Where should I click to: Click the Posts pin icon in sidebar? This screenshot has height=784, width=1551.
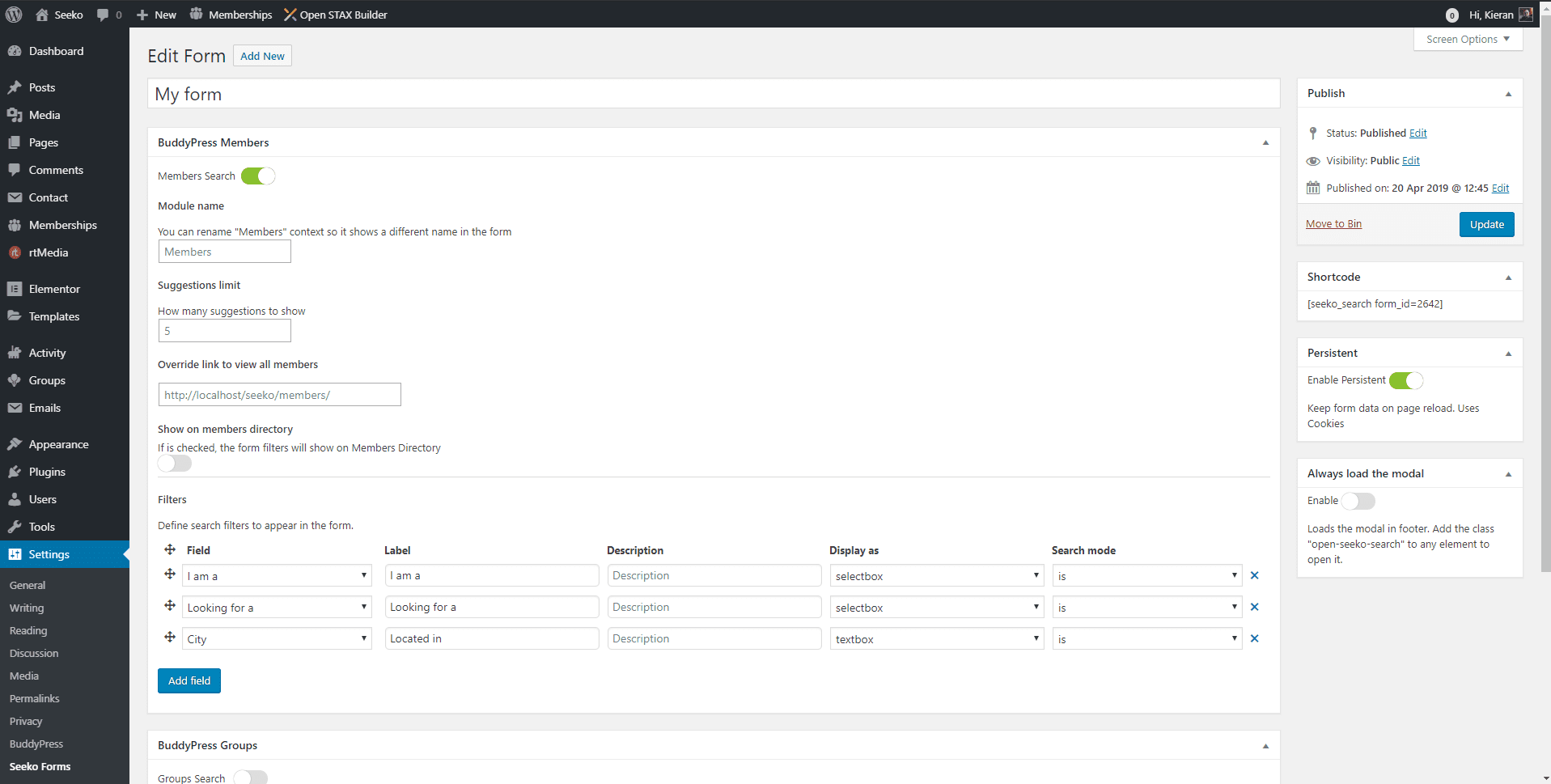[x=15, y=87]
